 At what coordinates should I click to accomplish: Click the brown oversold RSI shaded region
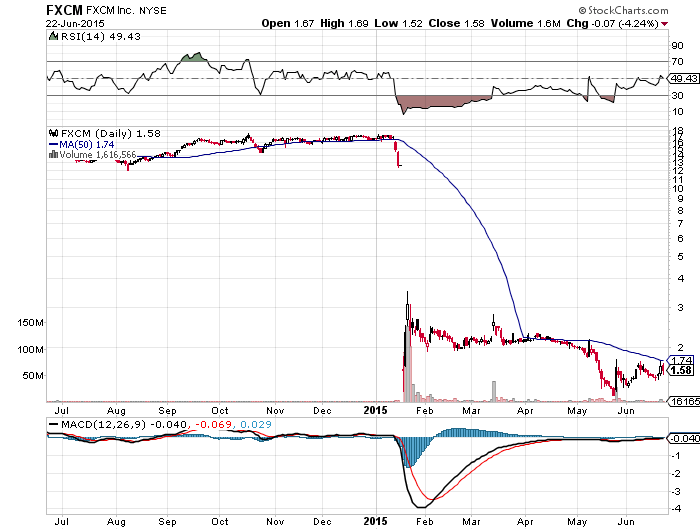(440, 102)
